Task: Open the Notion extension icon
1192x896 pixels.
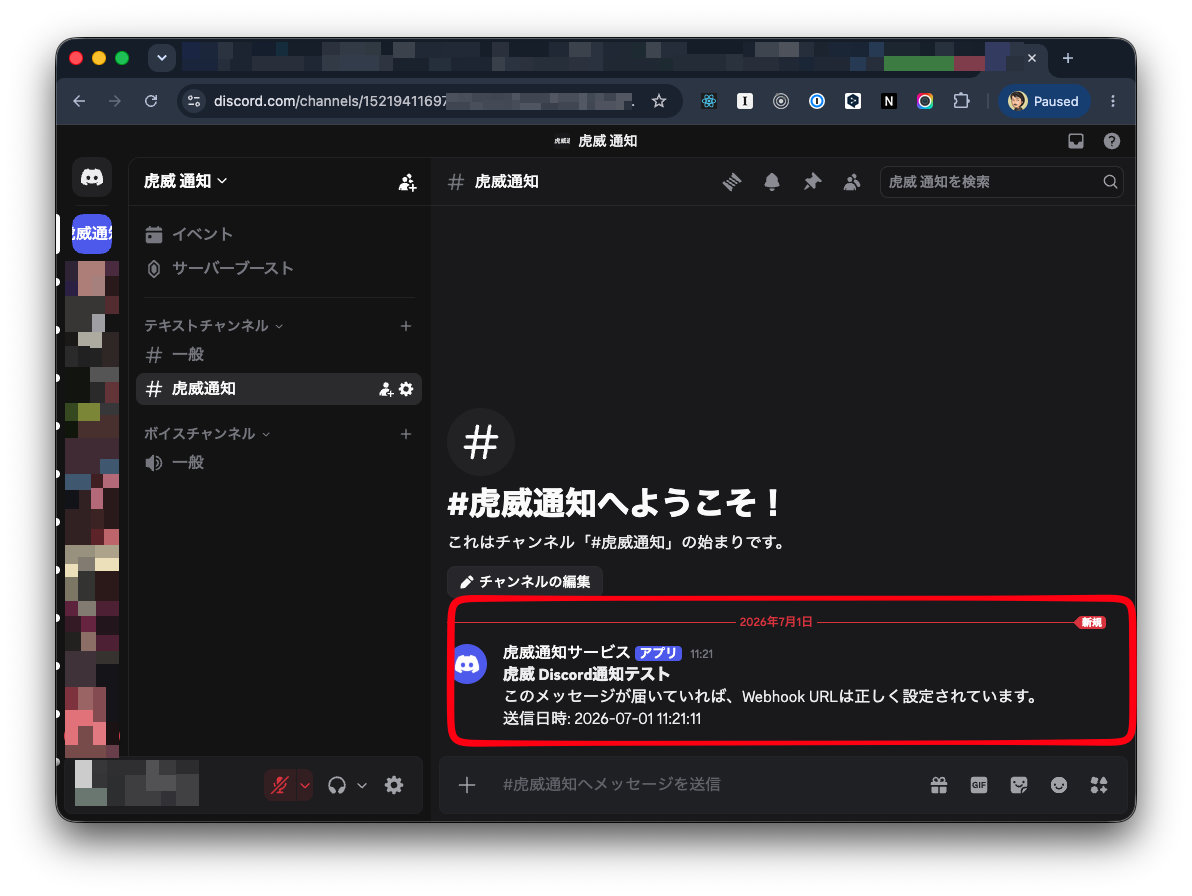Action: pos(889,101)
